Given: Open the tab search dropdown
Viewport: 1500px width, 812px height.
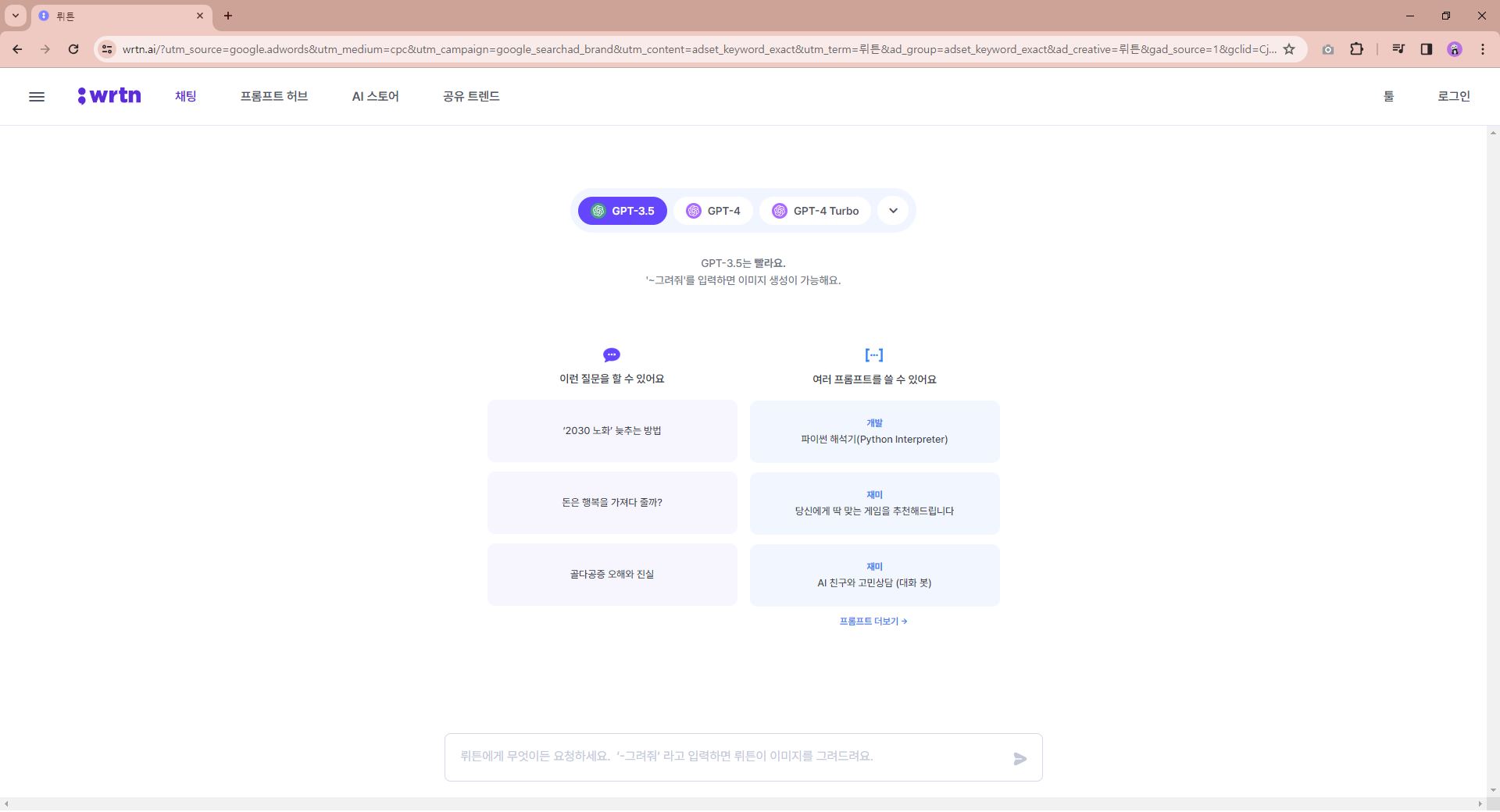Looking at the screenshot, I should click(15, 16).
